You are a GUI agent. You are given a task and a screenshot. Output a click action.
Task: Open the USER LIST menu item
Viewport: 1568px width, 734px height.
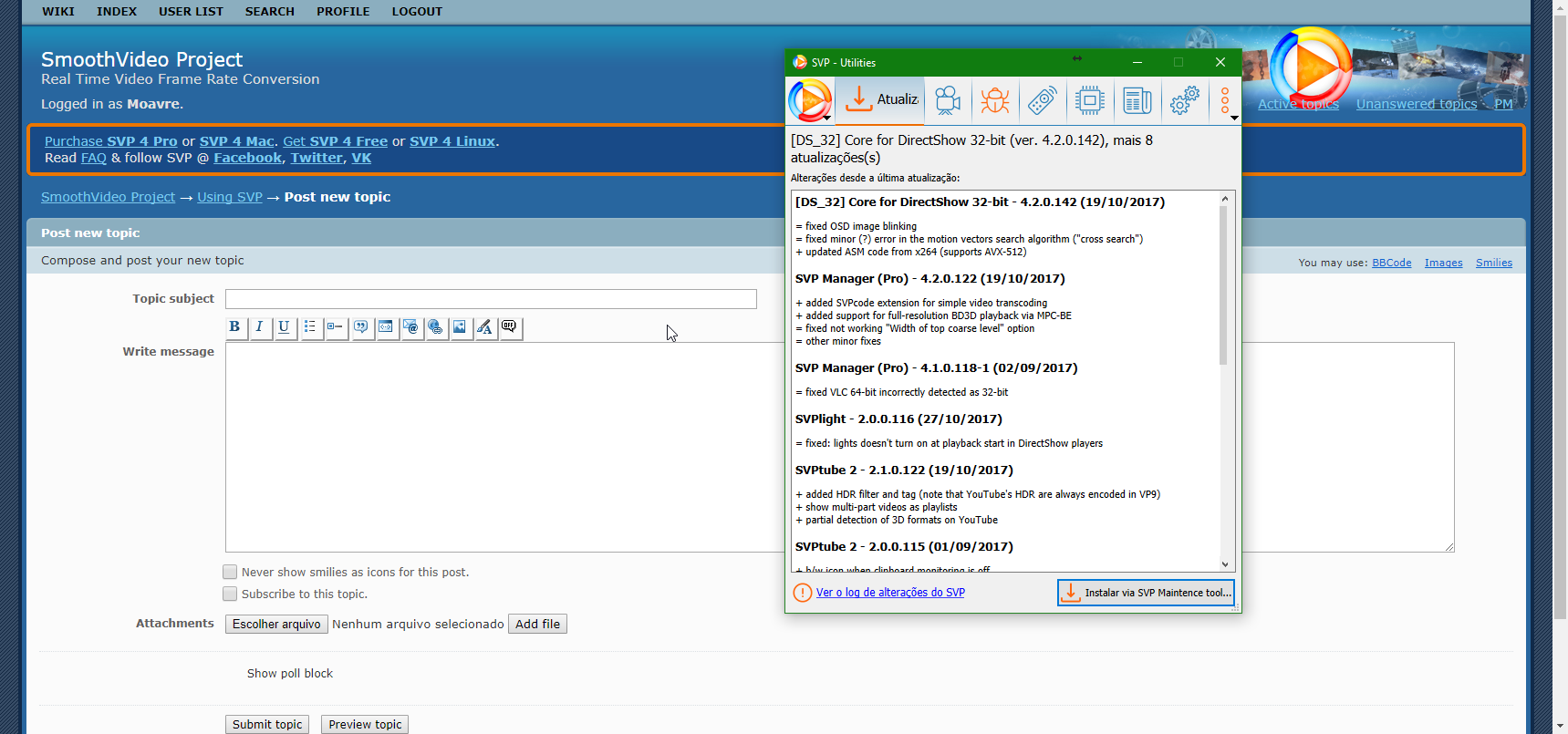tap(191, 12)
